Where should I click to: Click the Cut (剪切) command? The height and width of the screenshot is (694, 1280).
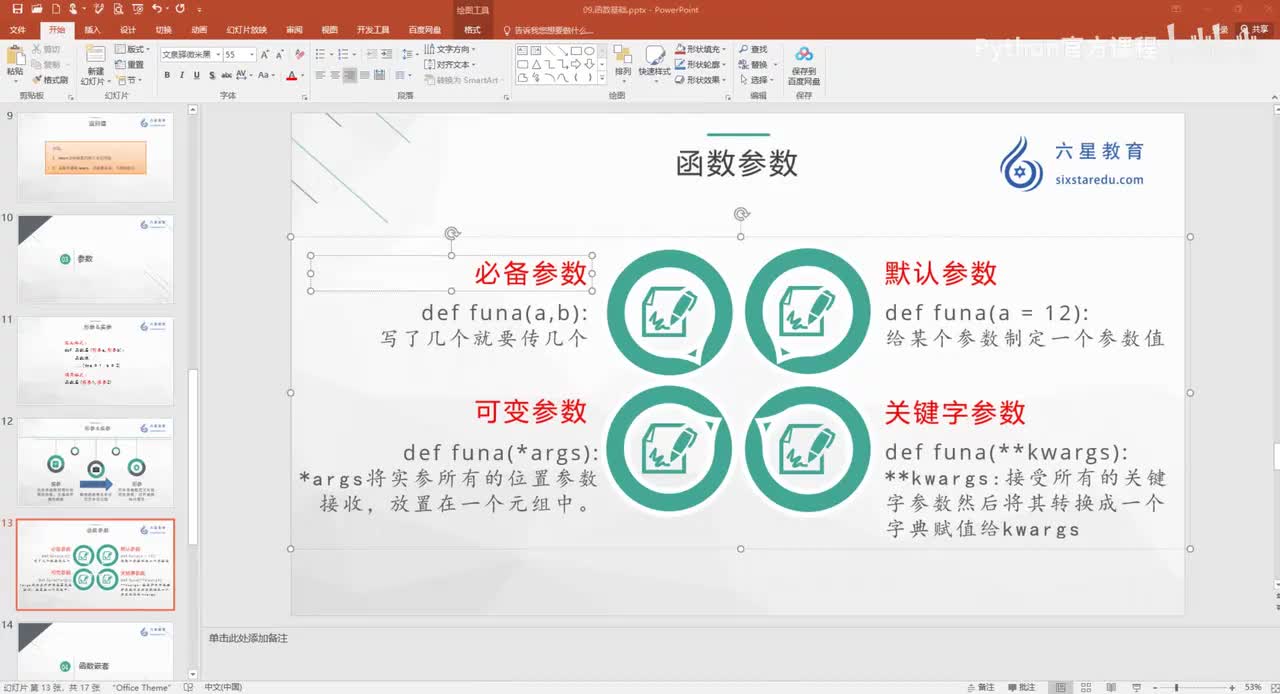pyautogui.click(x=46, y=49)
